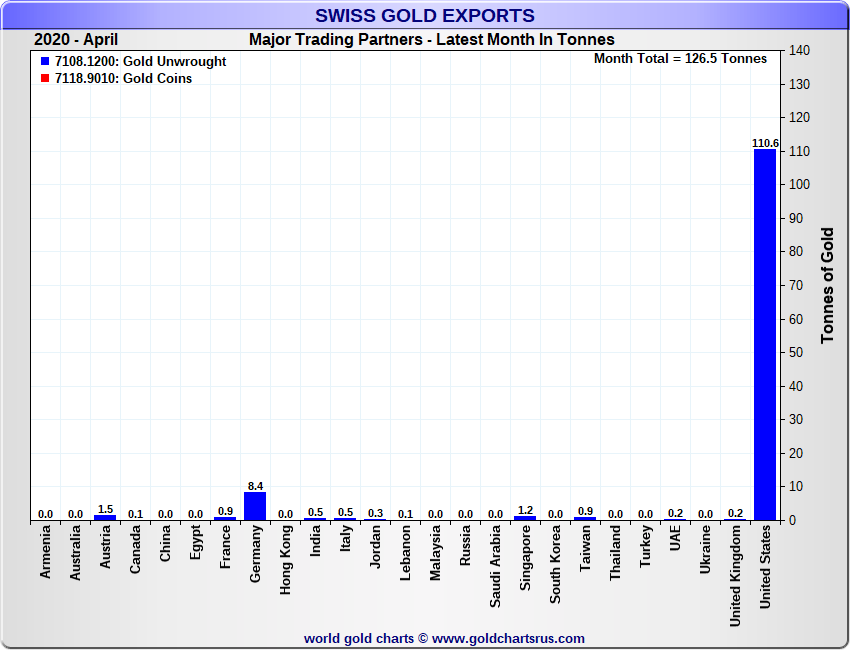This screenshot has height=650, width=850.
Task: Click the 7118.9010: Gold Coins legend text
Action: click(x=123, y=79)
